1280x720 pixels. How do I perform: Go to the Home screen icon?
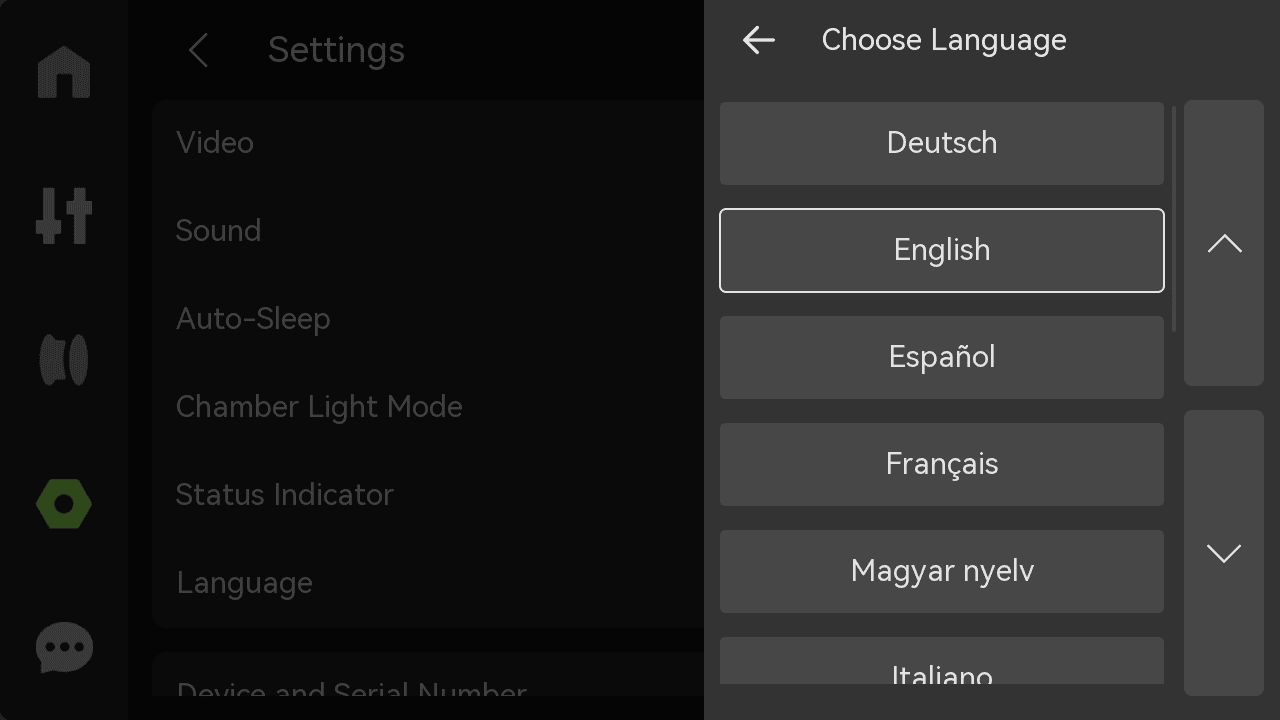pyautogui.click(x=64, y=72)
